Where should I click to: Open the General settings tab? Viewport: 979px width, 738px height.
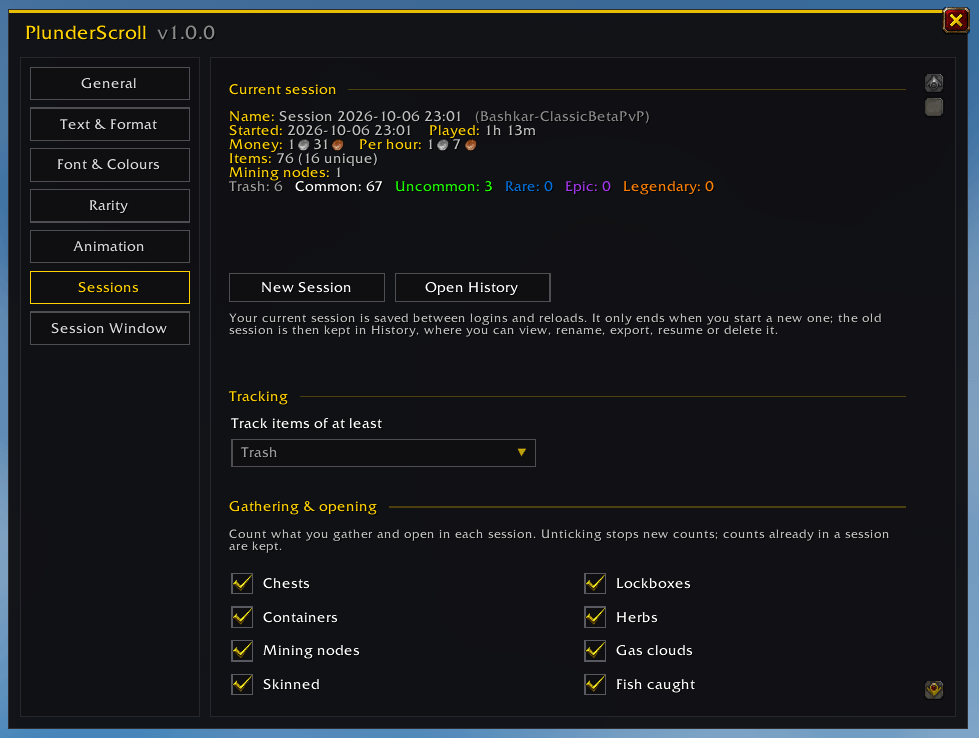(x=110, y=83)
